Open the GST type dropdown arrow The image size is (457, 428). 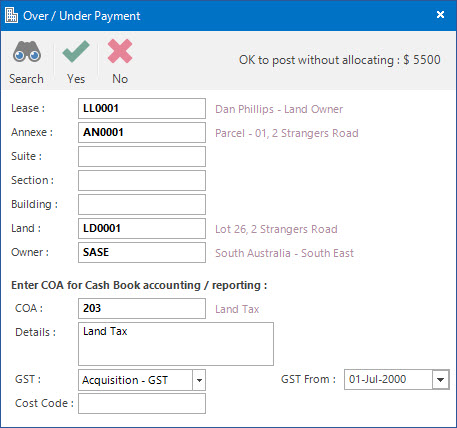tap(199, 380)
